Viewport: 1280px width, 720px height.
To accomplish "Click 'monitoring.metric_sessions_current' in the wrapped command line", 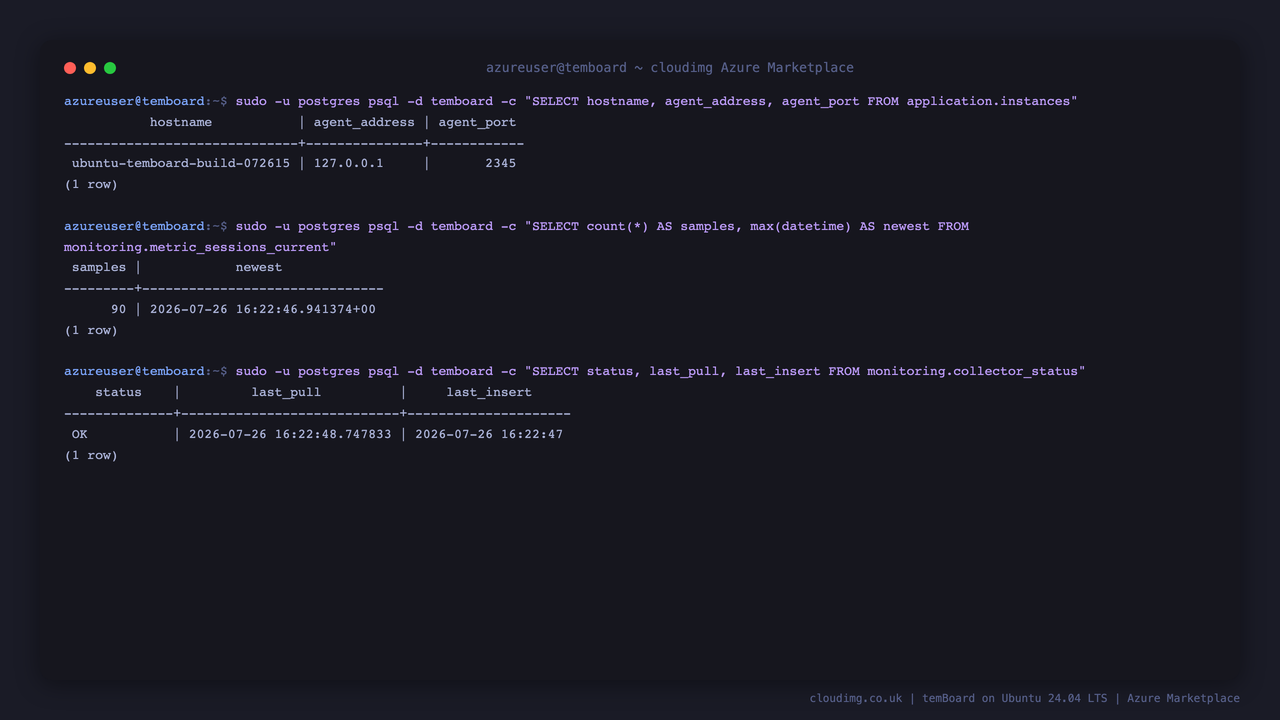I will [196, 247].
